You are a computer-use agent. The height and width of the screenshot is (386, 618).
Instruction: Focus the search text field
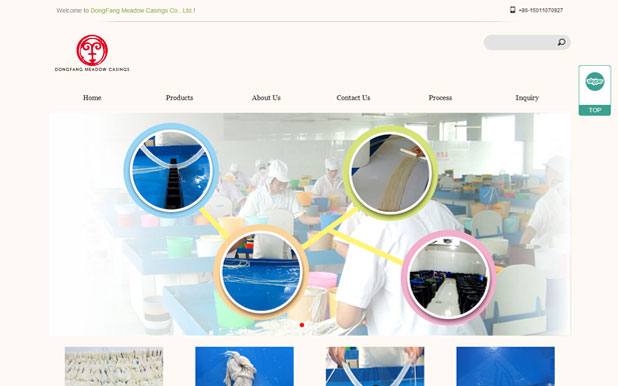(520, 42)
